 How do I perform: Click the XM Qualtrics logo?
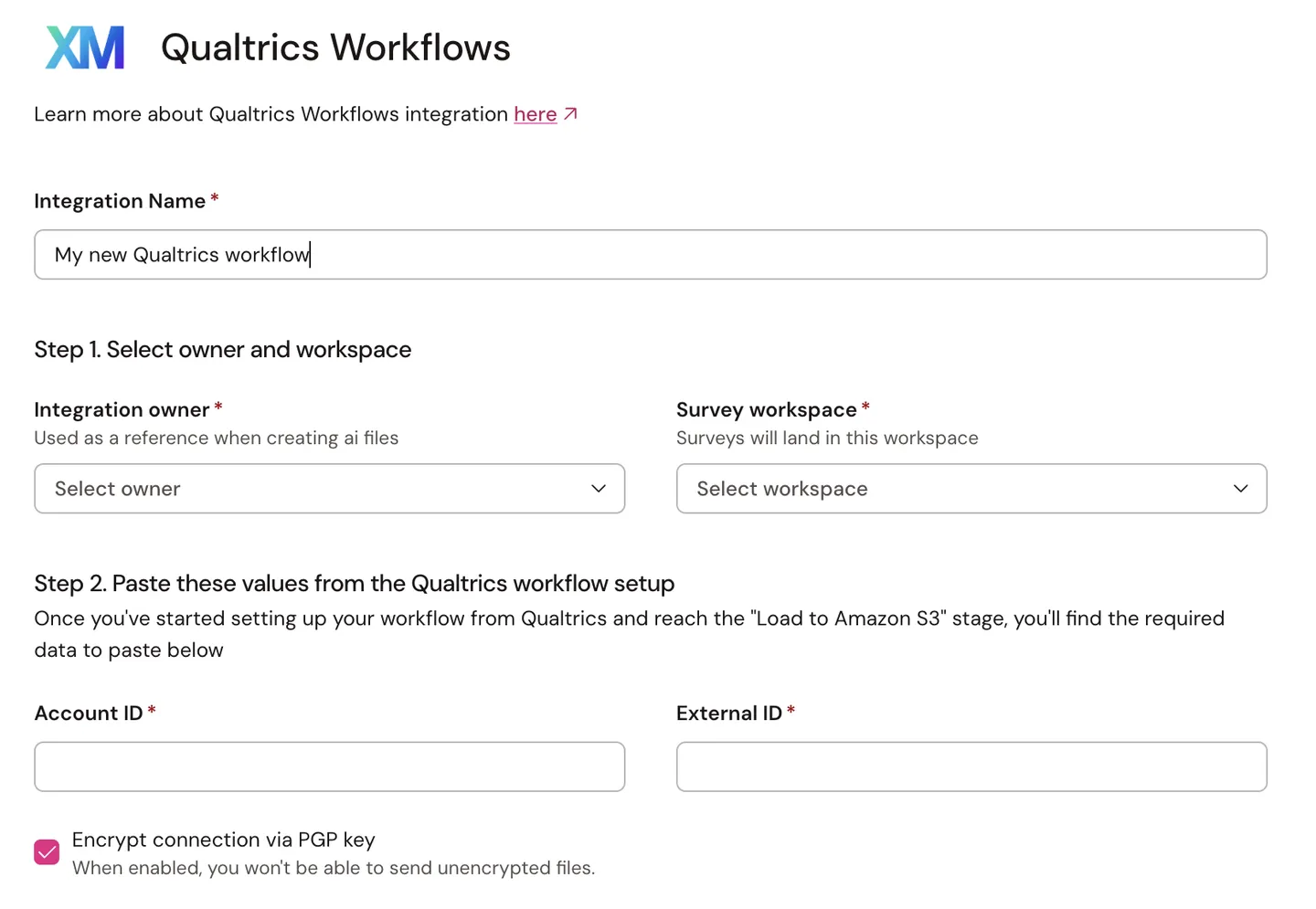(85, 48)
